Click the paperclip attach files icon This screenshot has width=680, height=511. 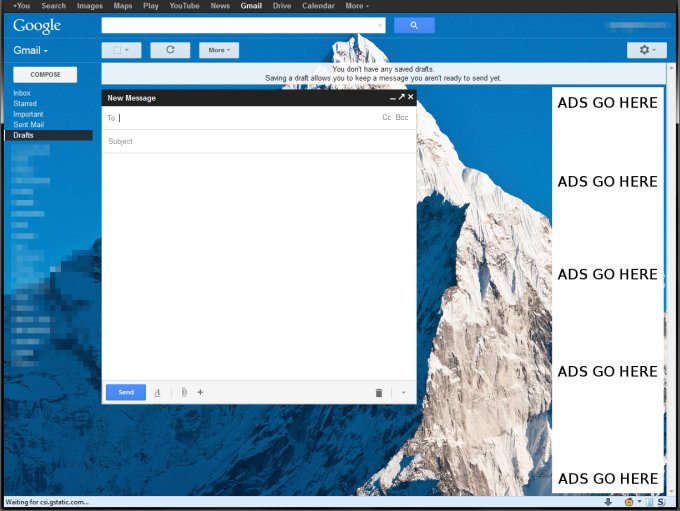pyautogui.click(x=184, y=393)
